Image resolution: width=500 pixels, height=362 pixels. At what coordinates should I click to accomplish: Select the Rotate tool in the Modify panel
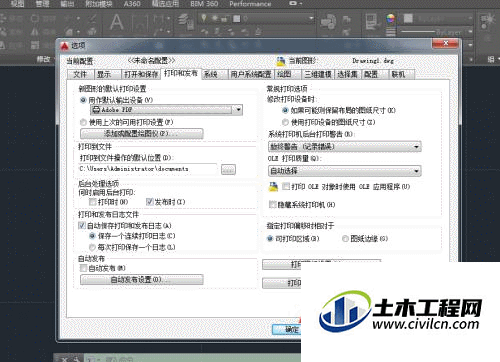click(x=35, y=18)
